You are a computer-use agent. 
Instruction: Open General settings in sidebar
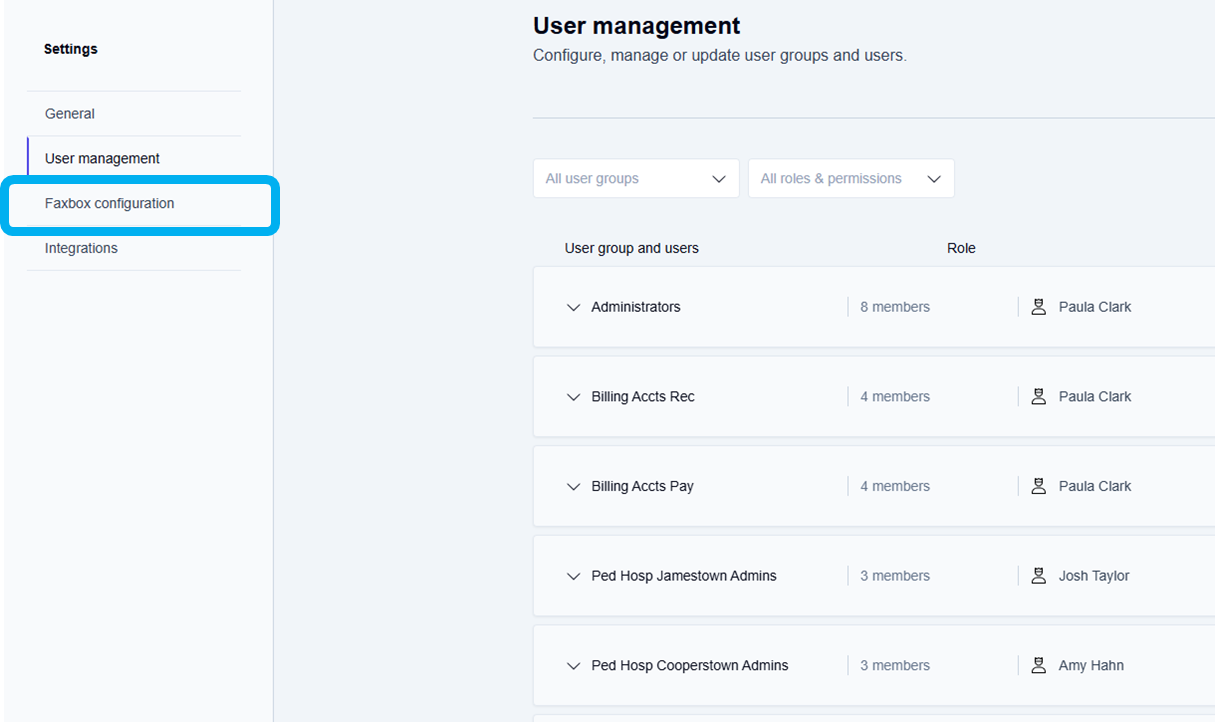[x=70, y=114]
